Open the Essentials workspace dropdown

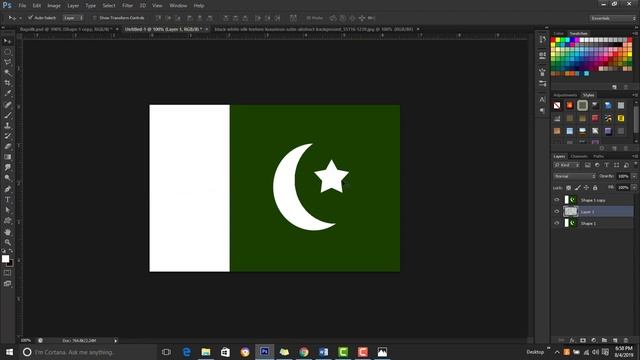coord(613,18)
